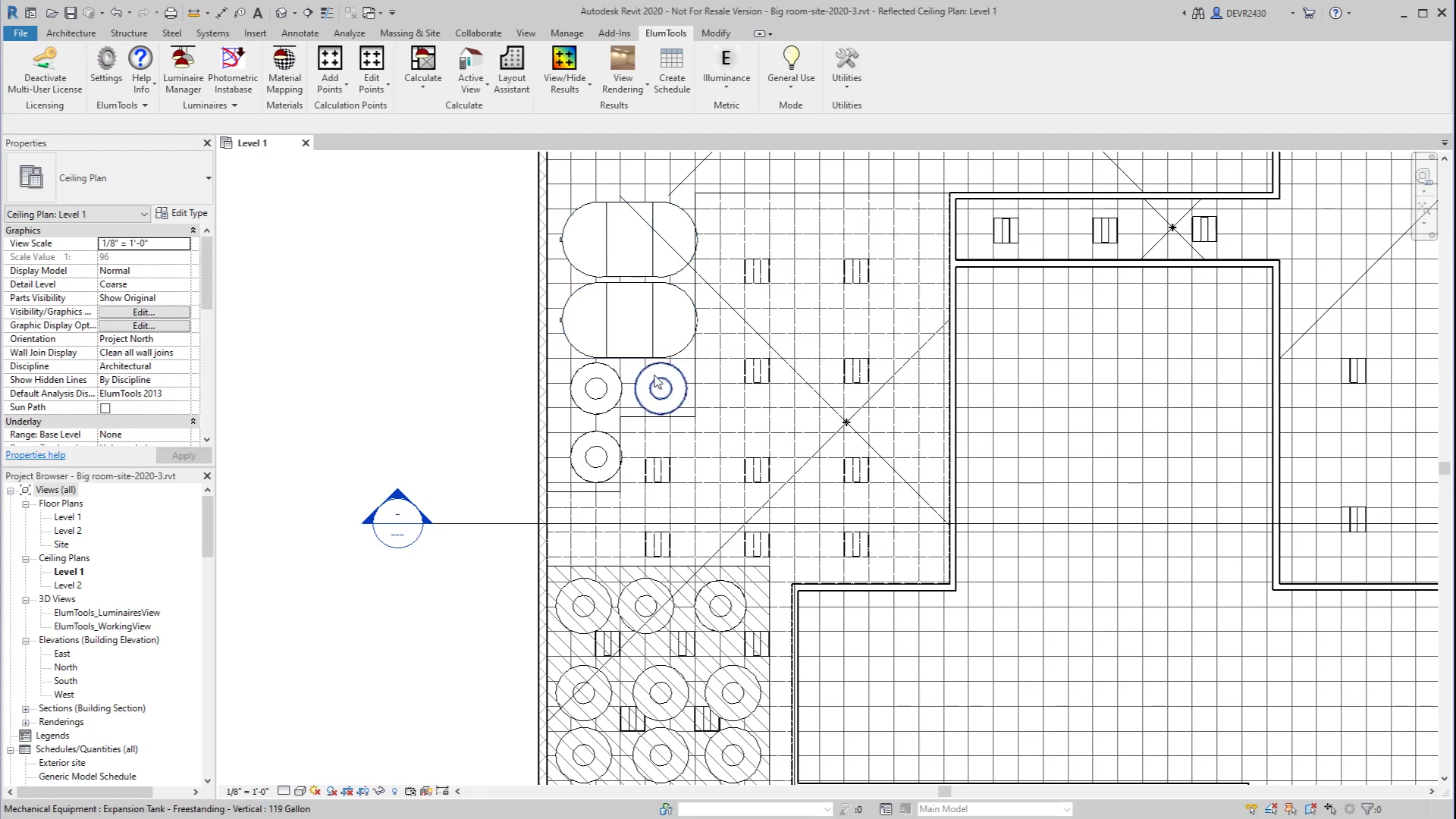
Task: Choose General Use mode
Action: pos(791,67)
